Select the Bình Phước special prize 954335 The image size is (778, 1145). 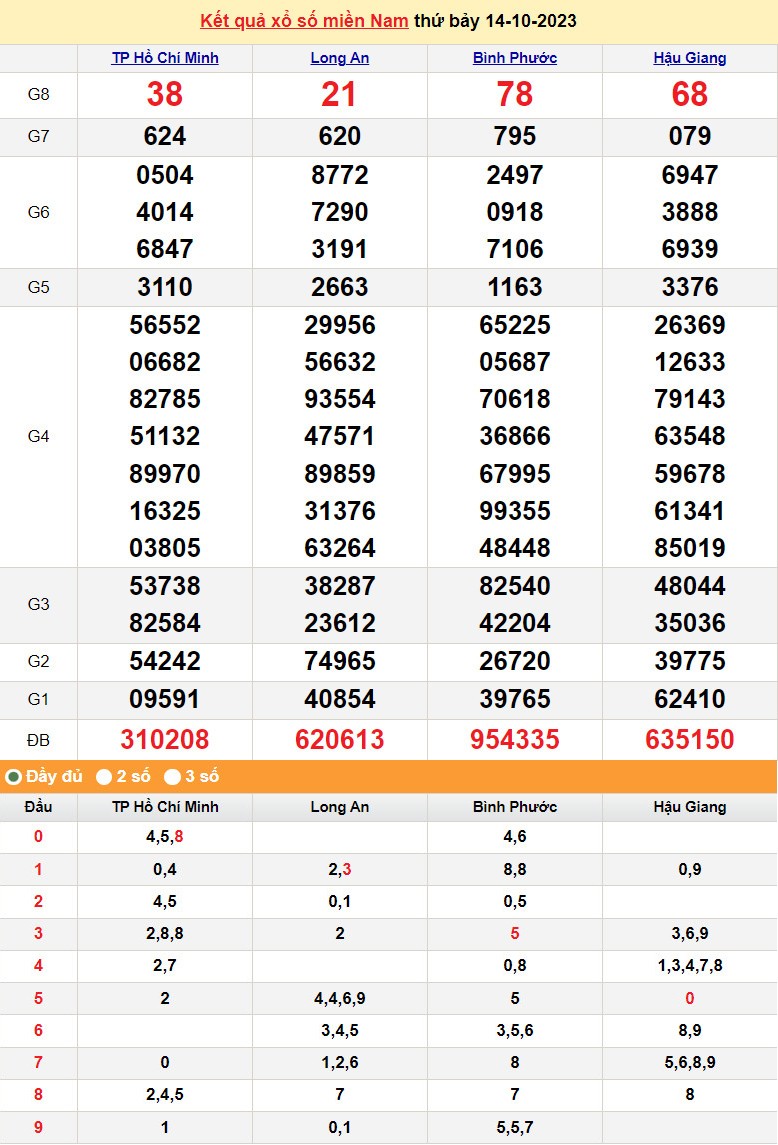(515, 740)
